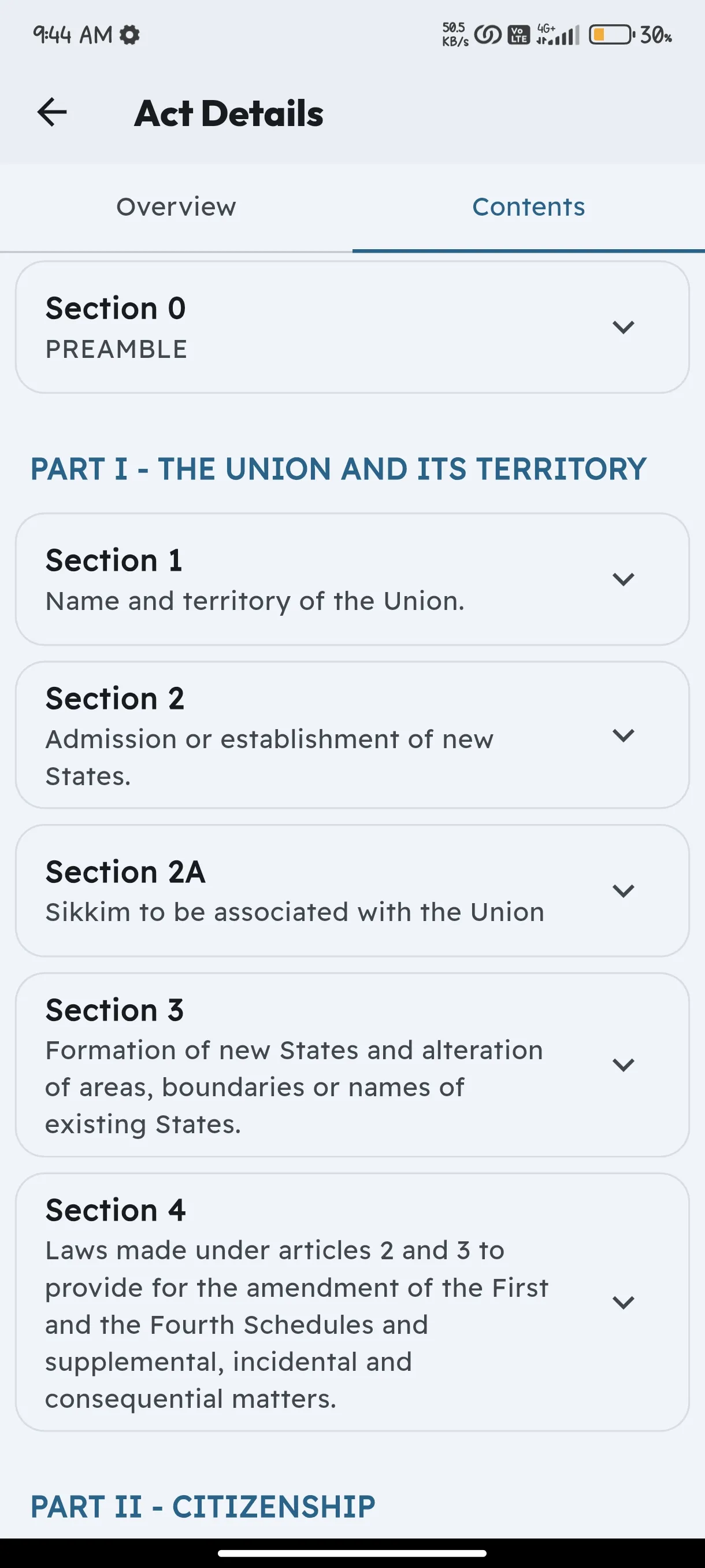This screenshot has width=705, height=1568.
Task: Tap PART II - CITIZENSHIP heading
Action: pyautogui.click(x=202, y=1507)
